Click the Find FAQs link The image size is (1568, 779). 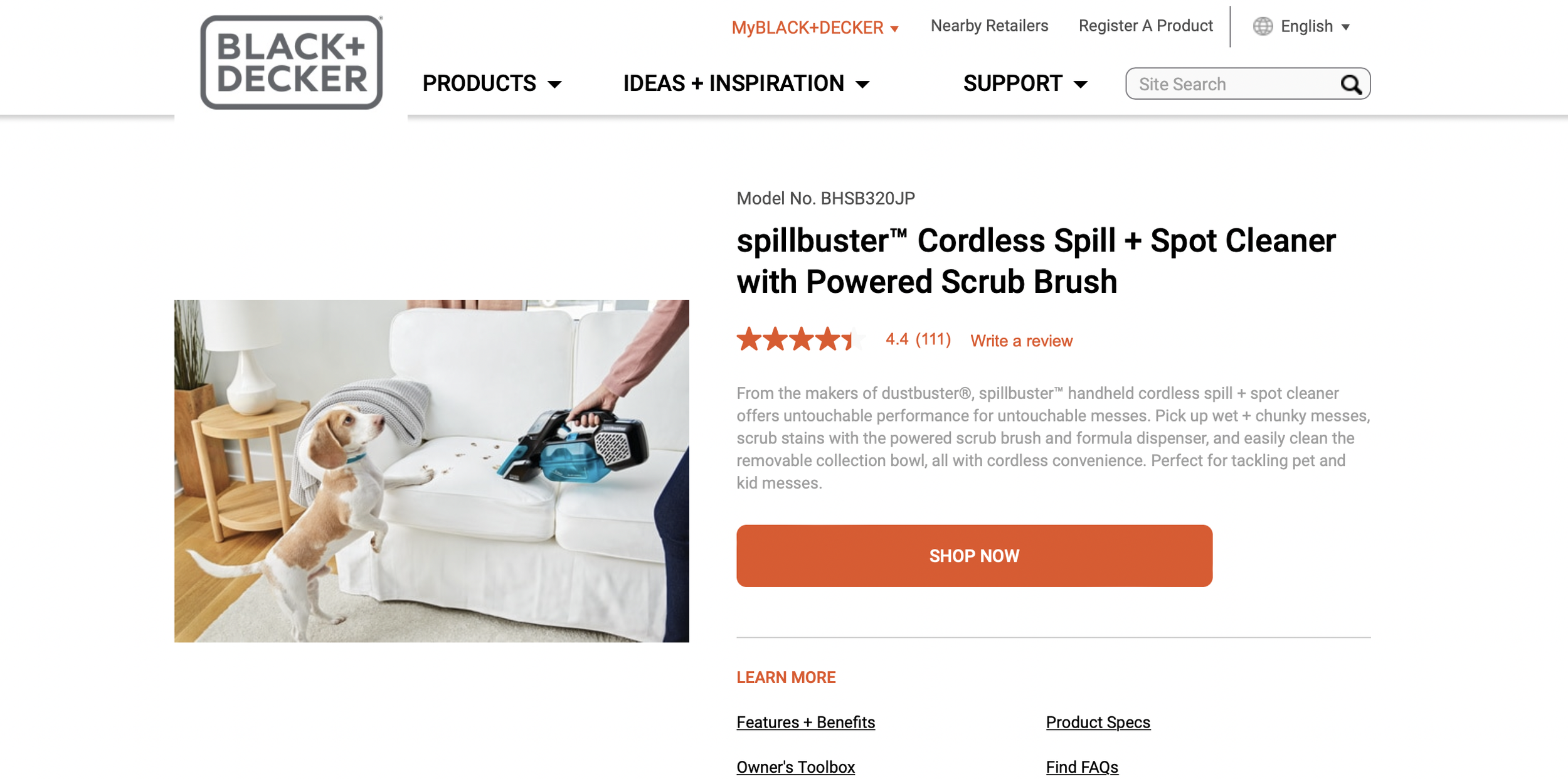[1082, 766]
